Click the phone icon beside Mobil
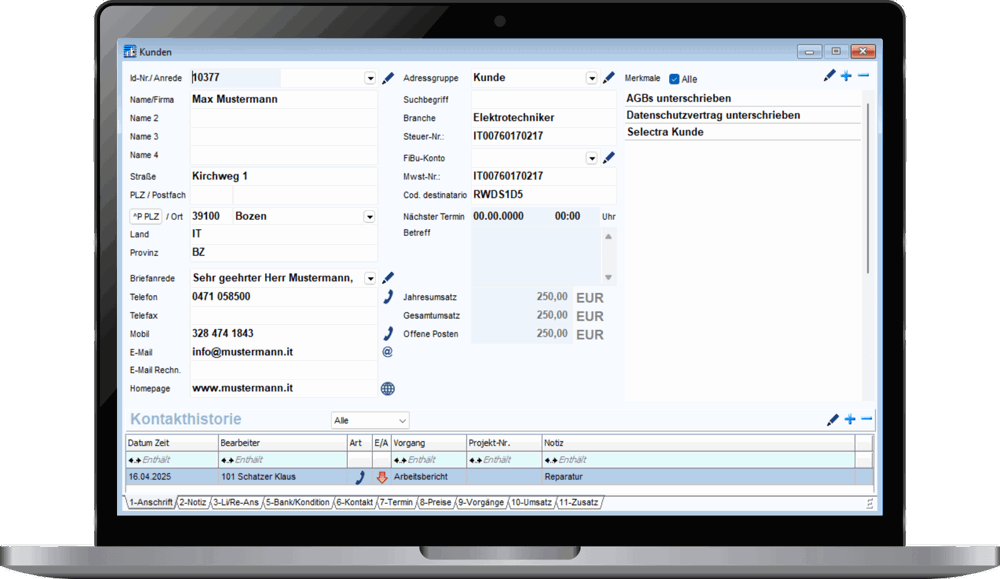The width and height of the screenshot is (1000, 579). pos(388,333)
